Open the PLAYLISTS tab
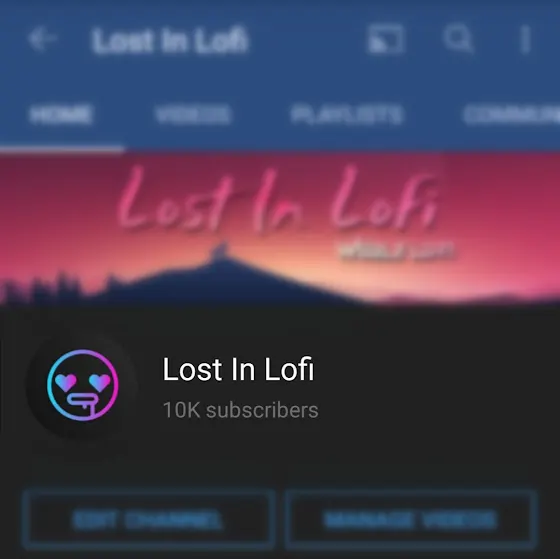The image size is (560, 559). pos(347,115)
